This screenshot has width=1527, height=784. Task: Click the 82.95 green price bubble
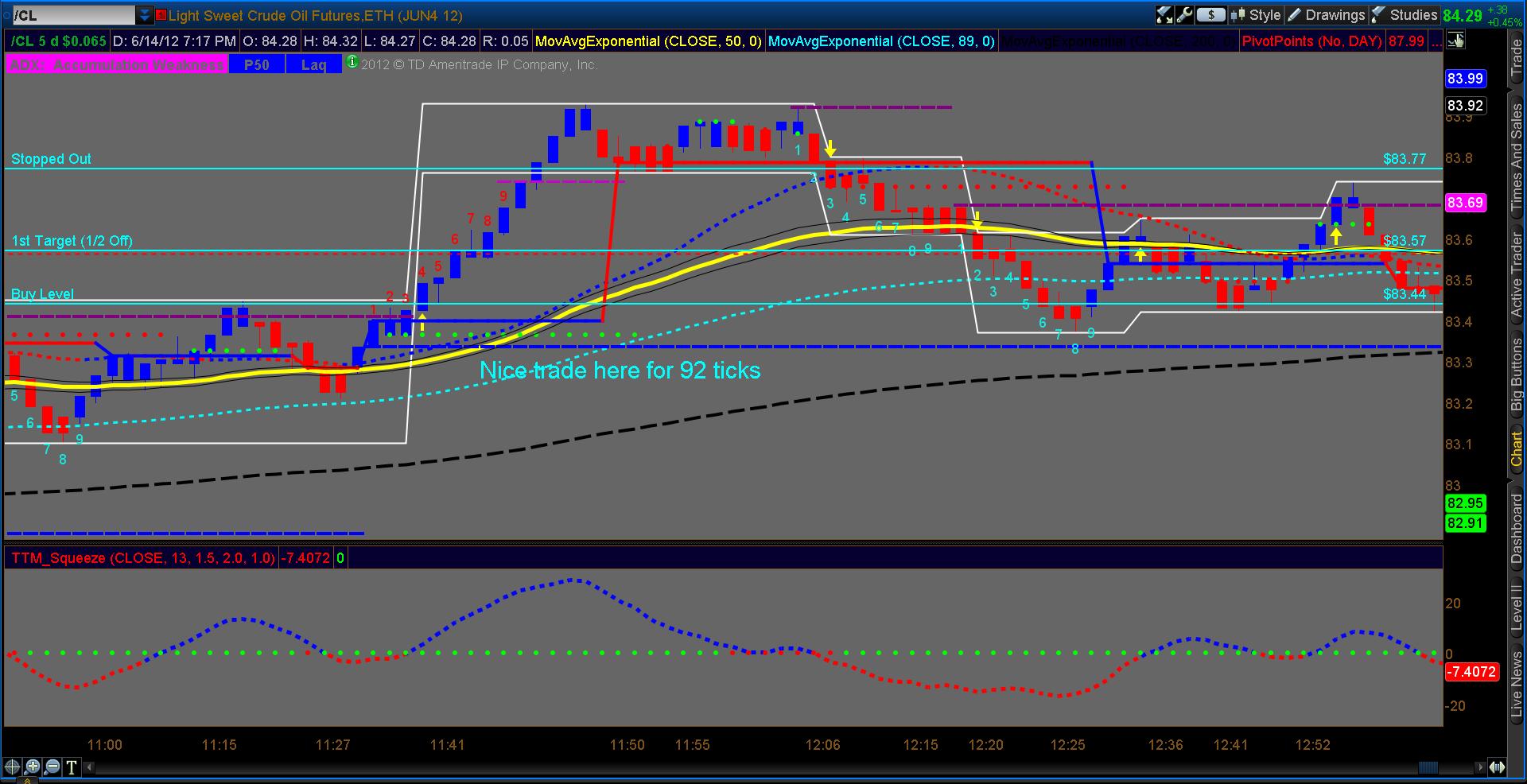pos(1465,503)
